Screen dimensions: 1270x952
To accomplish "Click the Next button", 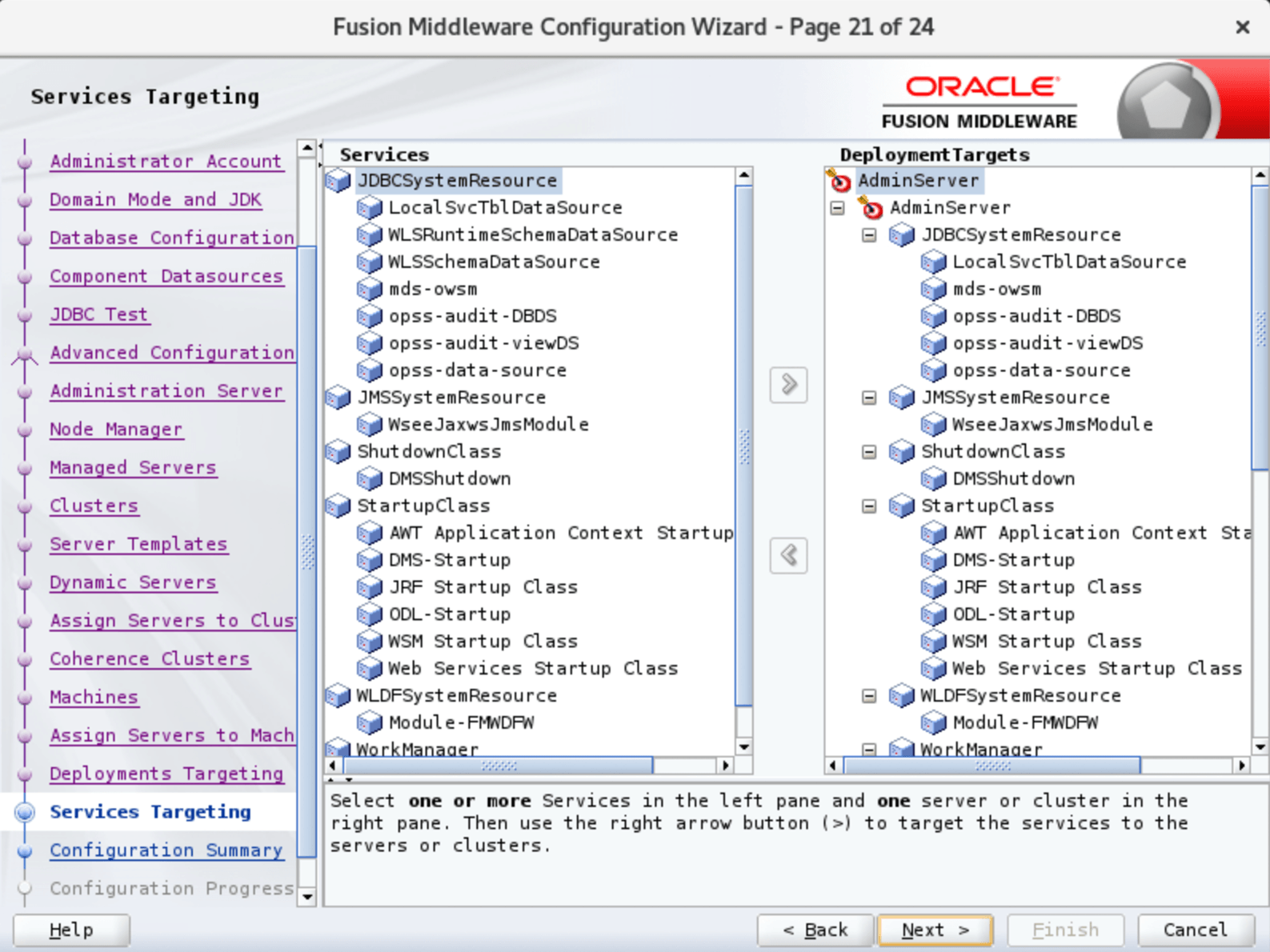I will [935, 930].
